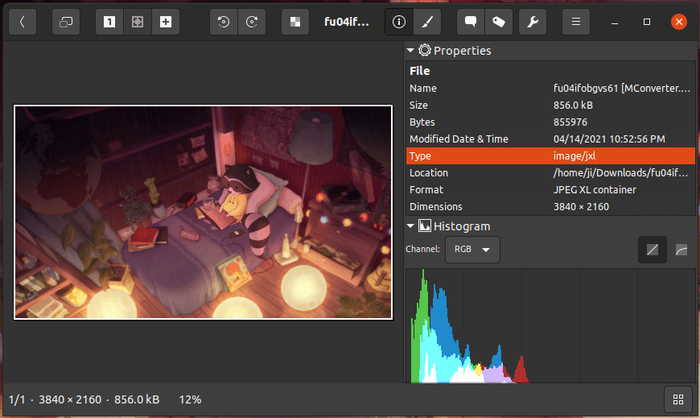Select the Name property row
This screenshot has width=700, height=418.
click(550, 88)
